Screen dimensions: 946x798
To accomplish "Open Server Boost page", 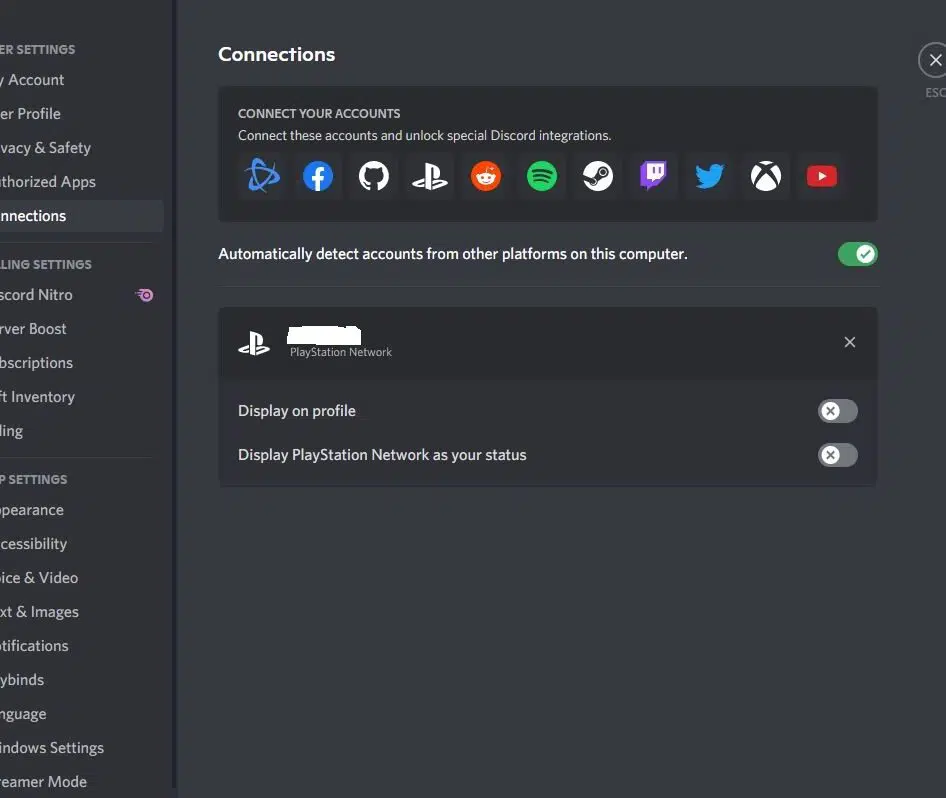I will [79, 329].
